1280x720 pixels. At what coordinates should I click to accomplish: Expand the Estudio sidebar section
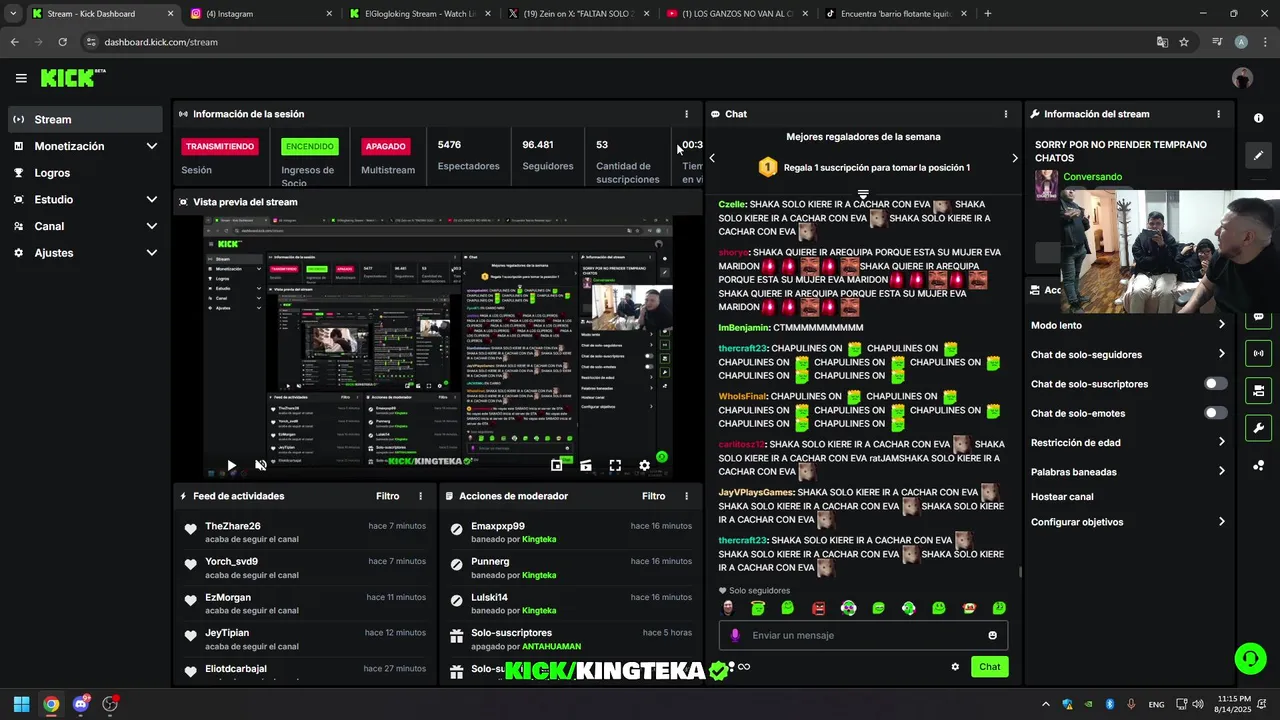click(x=85, y=199)
